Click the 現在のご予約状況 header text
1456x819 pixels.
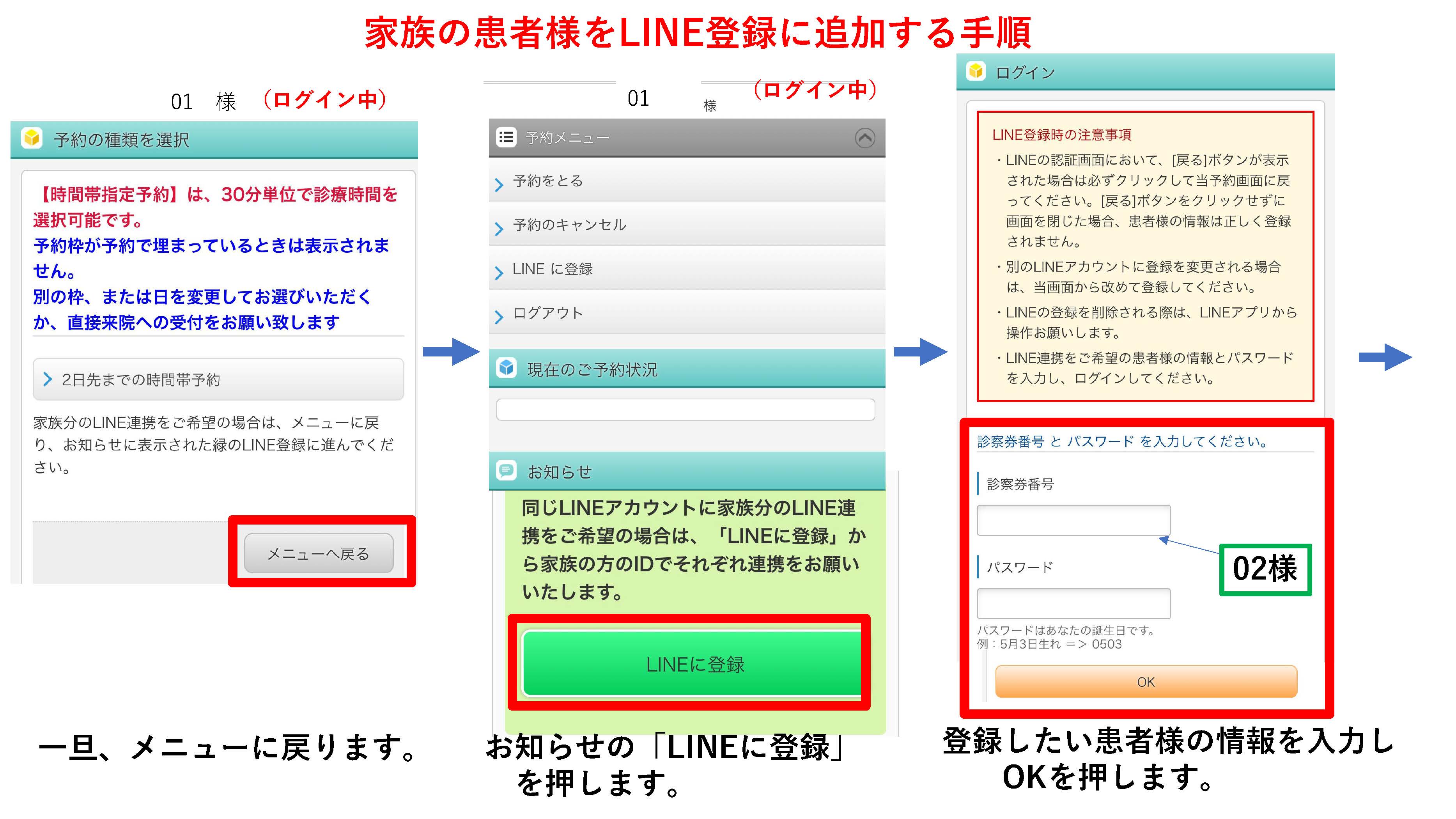tap(592, 370)
